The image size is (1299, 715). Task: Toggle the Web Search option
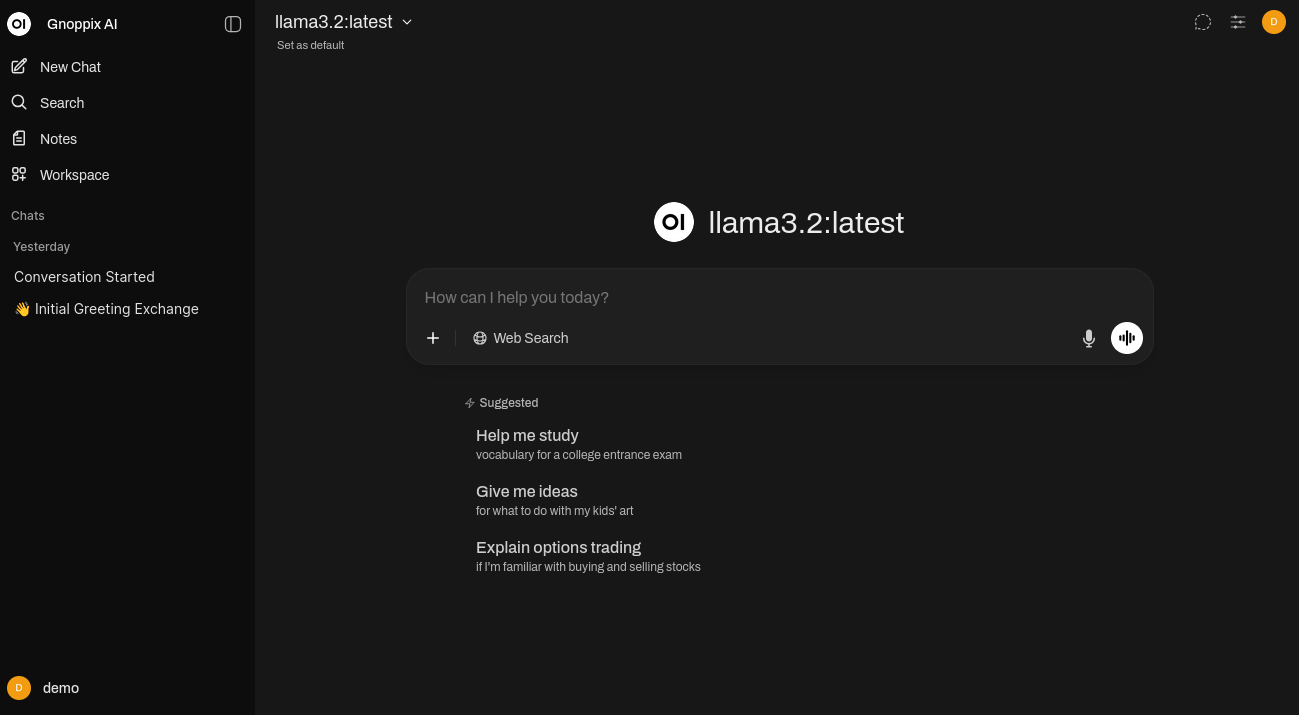coord(521,338)
